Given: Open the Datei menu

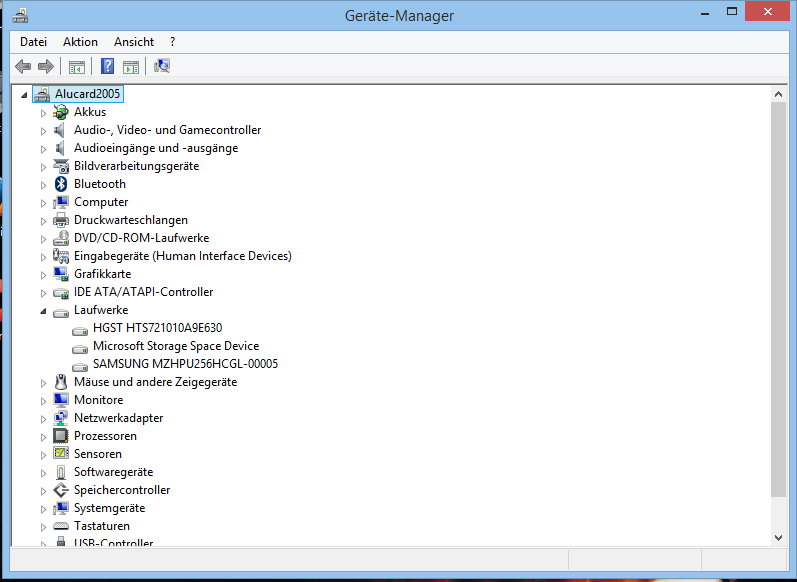Looking at the screenshot, I should pos(34,42).
